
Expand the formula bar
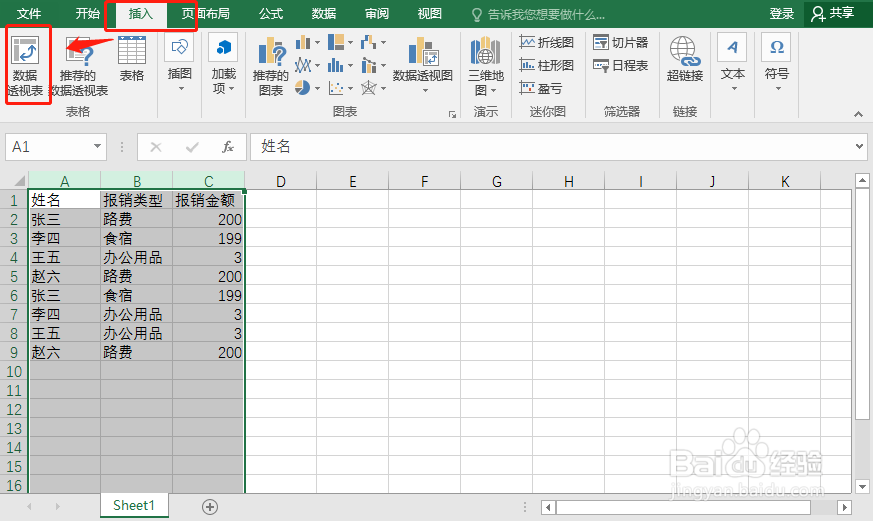[x=859, y=146]
